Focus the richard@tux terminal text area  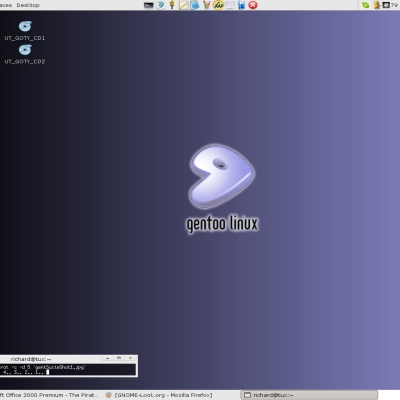click(x=68, y=370)
